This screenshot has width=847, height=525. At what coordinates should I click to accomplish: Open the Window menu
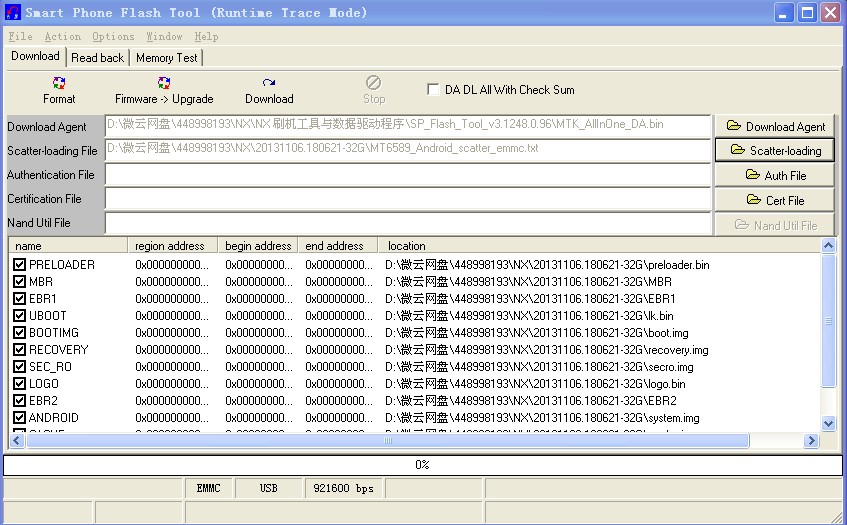click(164, 36)
